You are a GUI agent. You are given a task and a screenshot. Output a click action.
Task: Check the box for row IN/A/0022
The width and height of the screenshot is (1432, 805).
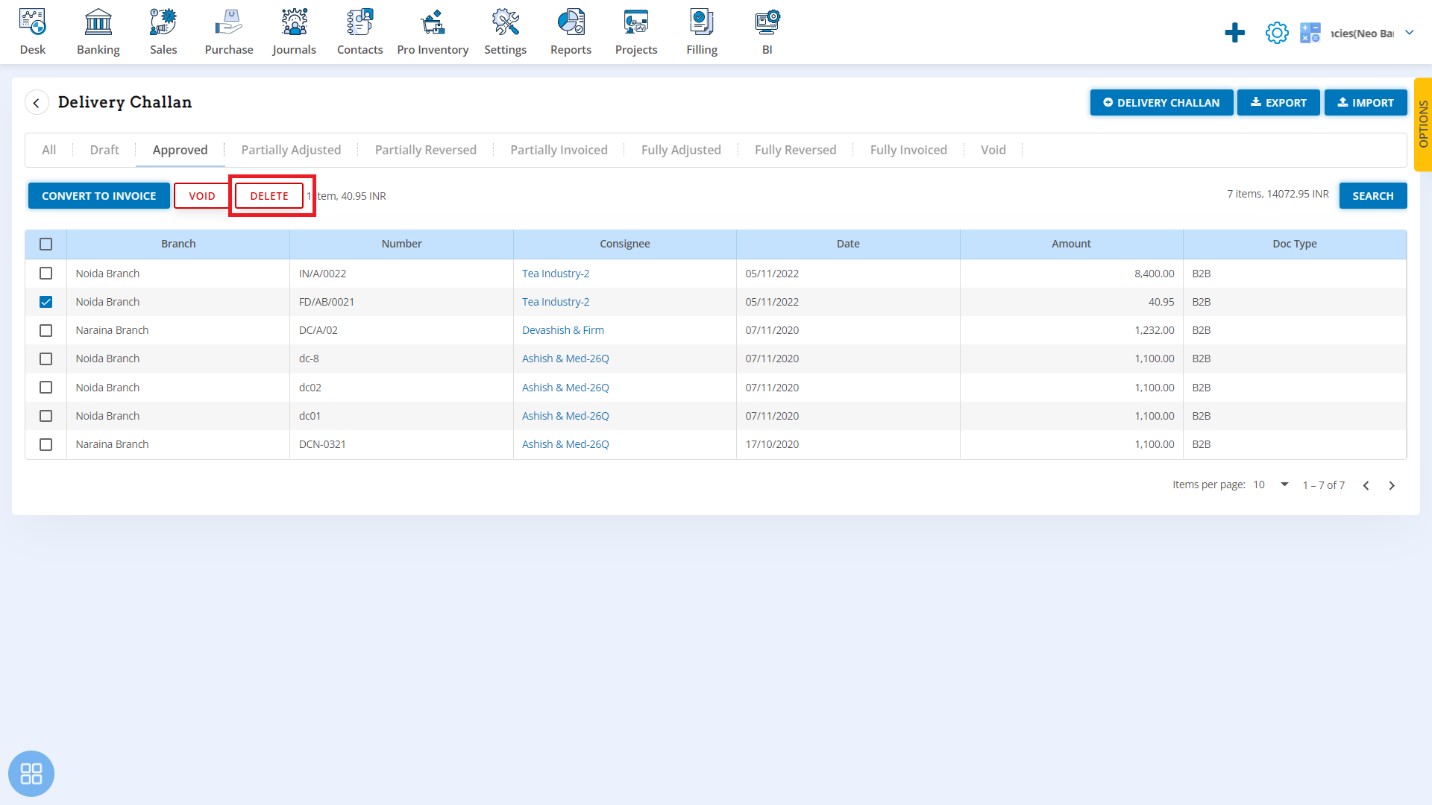click(45, 273)
